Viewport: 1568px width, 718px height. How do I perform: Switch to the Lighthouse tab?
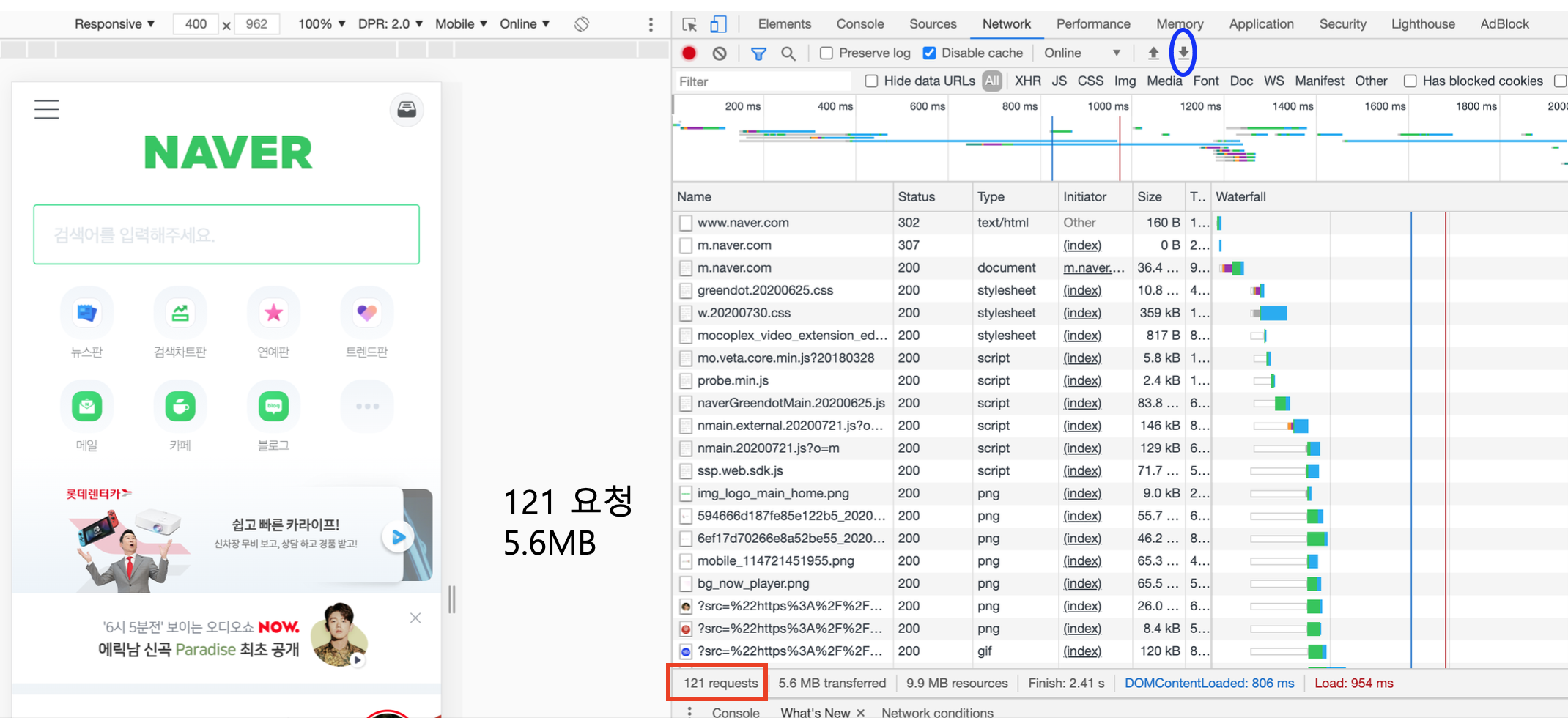pyautogui.click(x=1423, y=24)
